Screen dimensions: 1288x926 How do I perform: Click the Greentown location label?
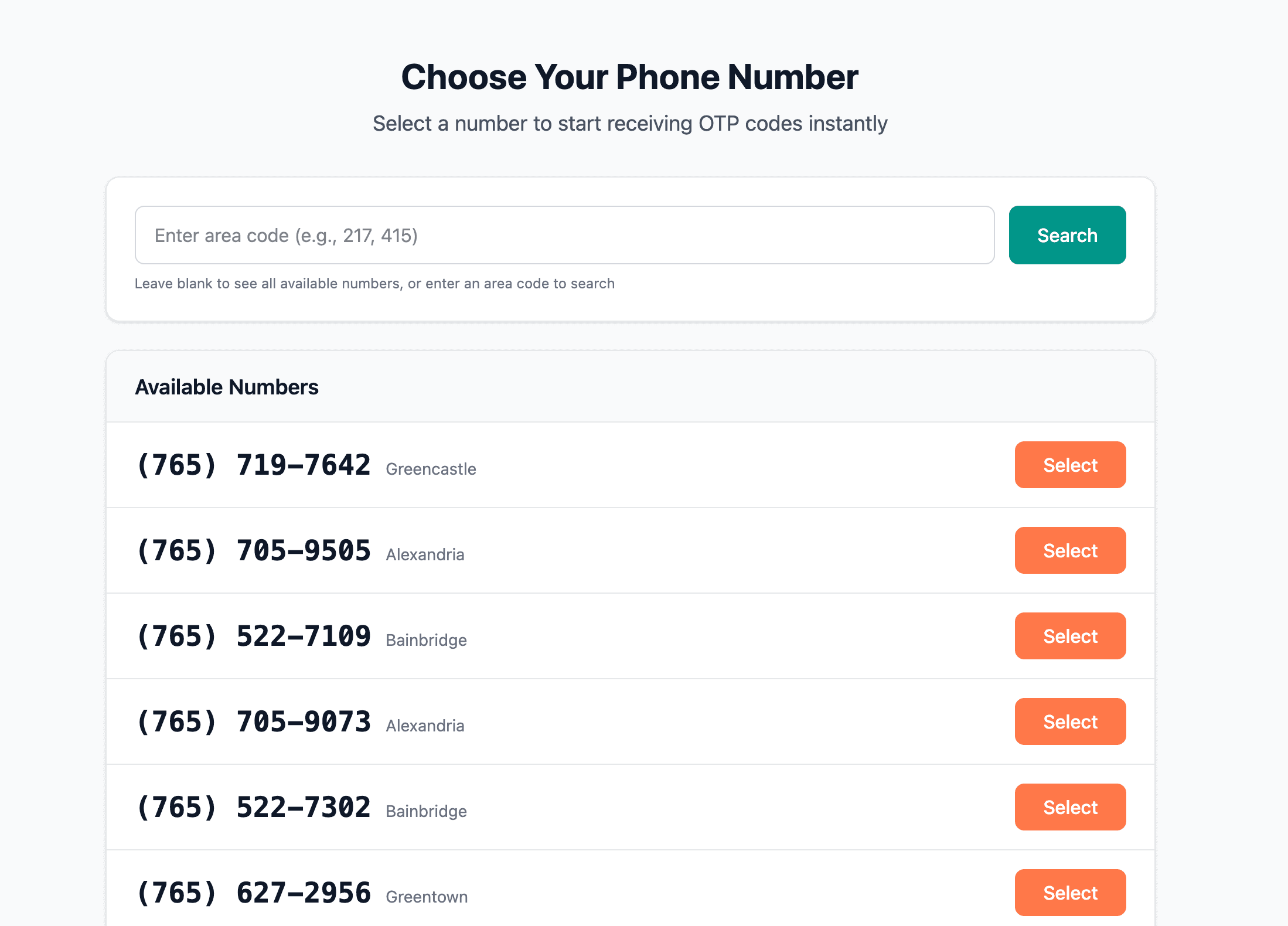(427, 897)
